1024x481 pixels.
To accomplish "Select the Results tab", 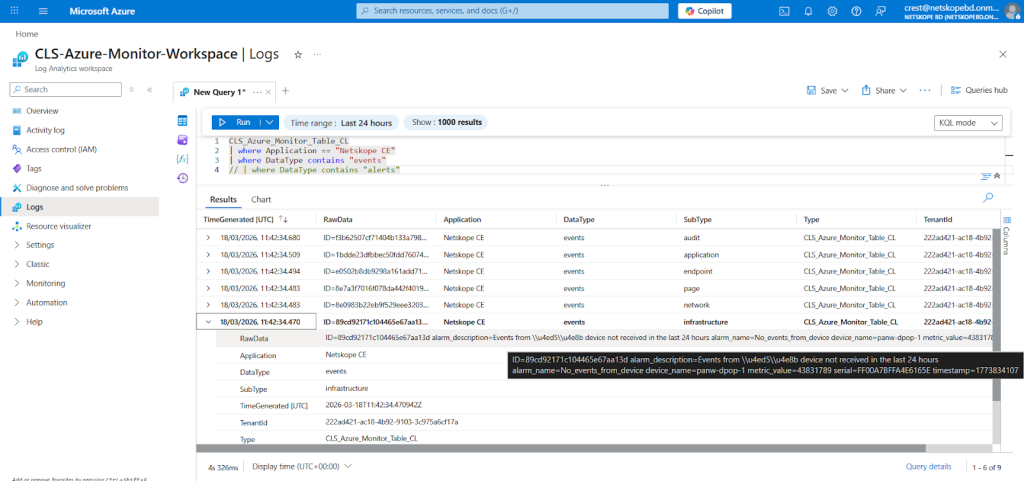I will pos(223,199).
